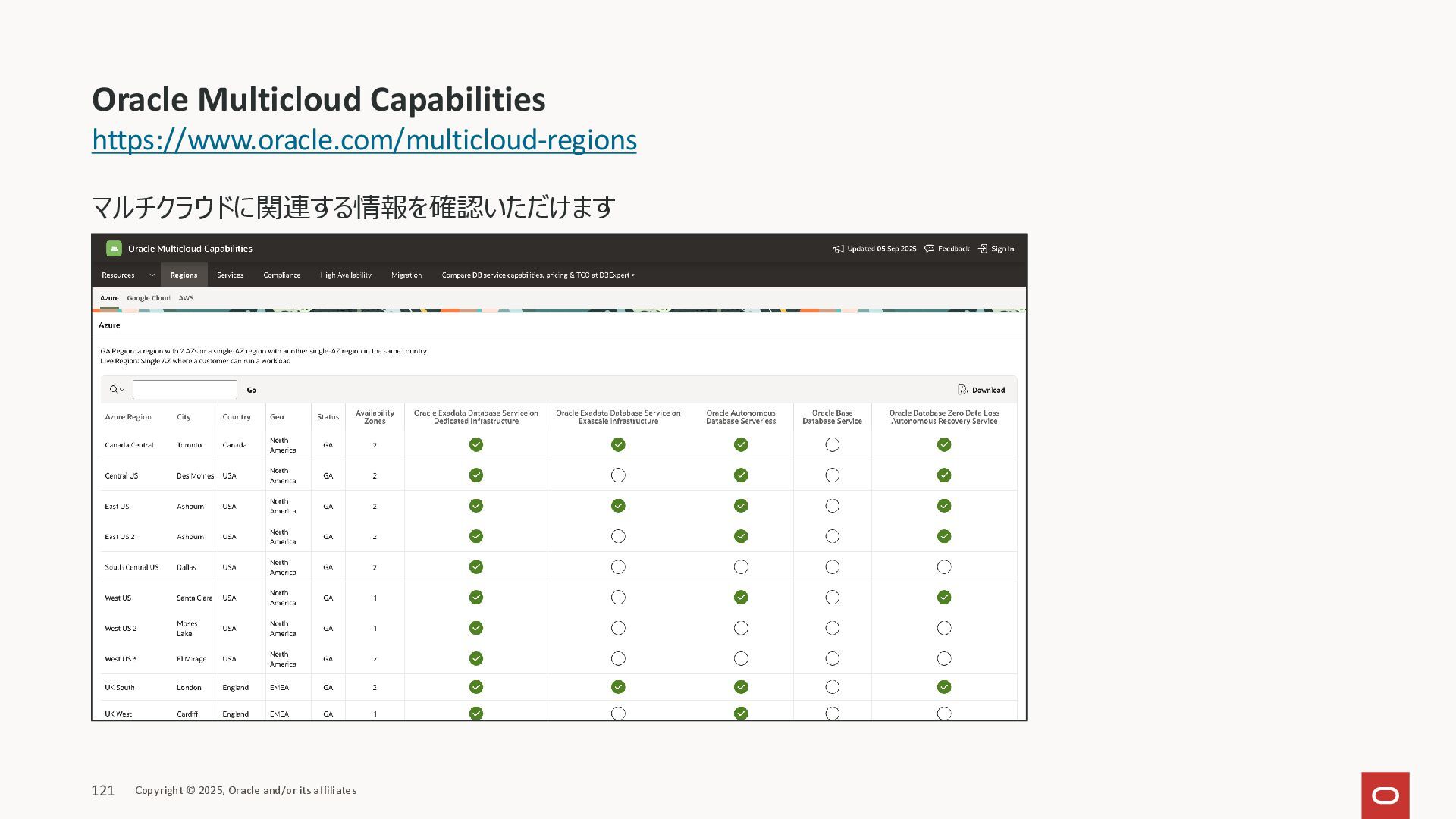Open the Services menu item

pos(230,275)
